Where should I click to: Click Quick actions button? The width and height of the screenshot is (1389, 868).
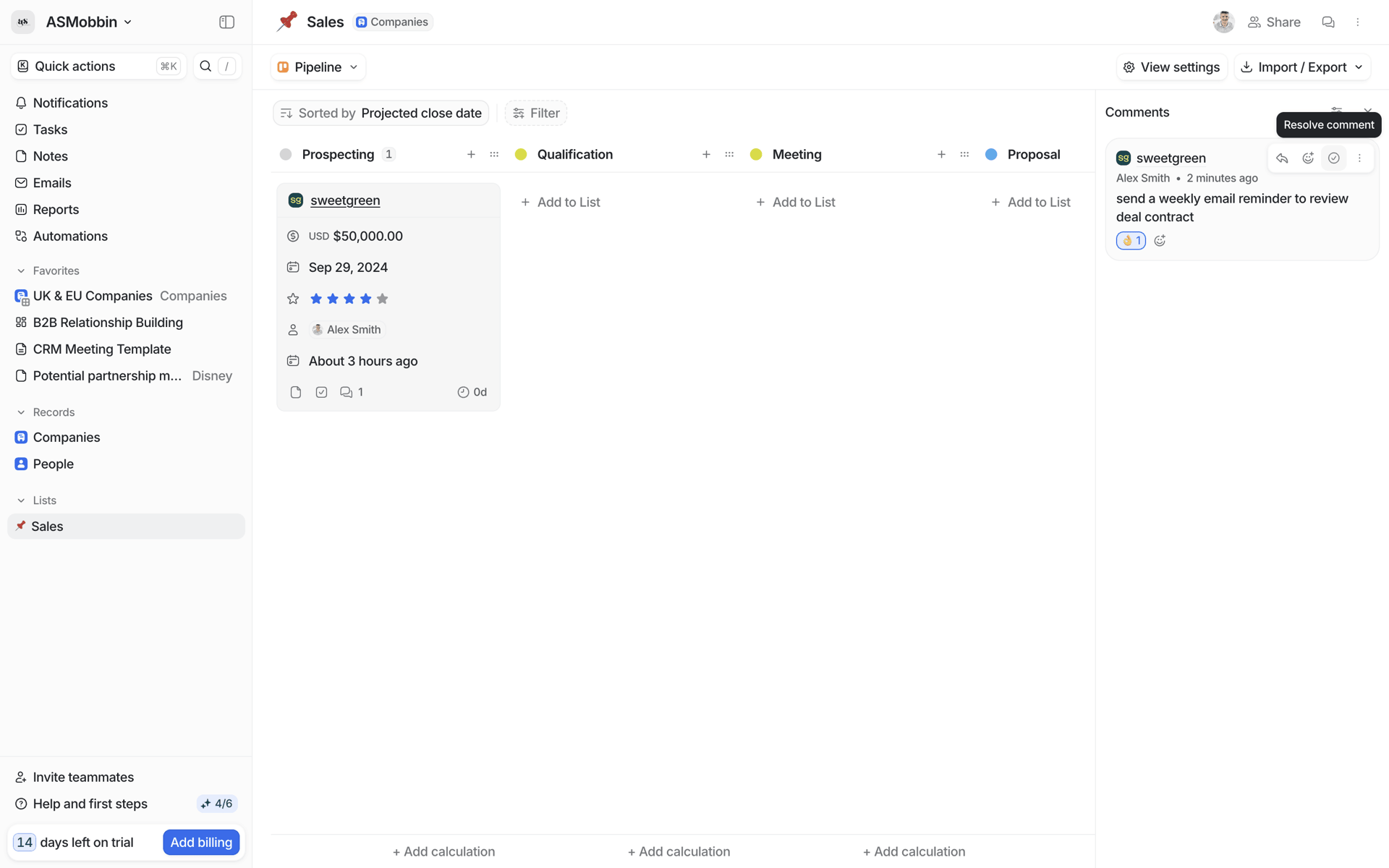point(98,67)
